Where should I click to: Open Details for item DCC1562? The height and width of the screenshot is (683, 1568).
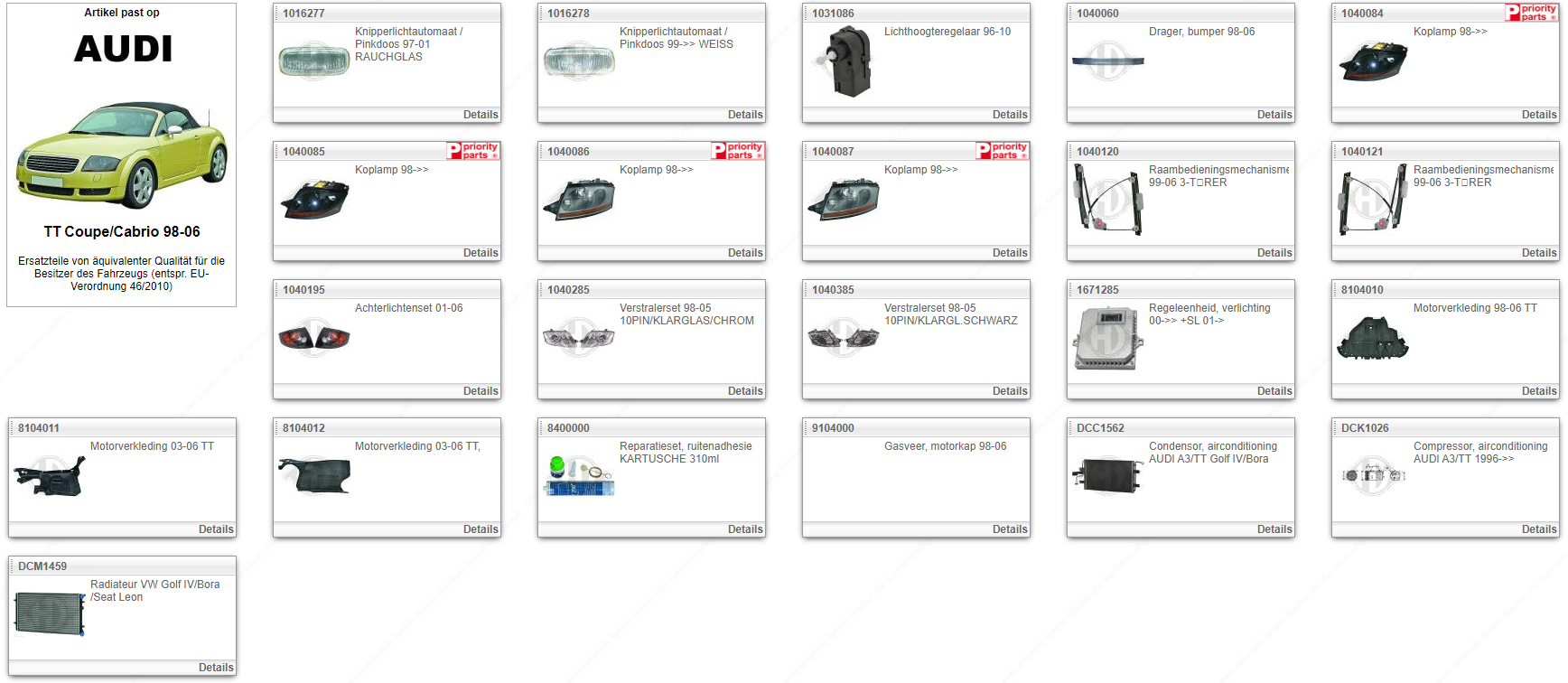pos(1274,529)
